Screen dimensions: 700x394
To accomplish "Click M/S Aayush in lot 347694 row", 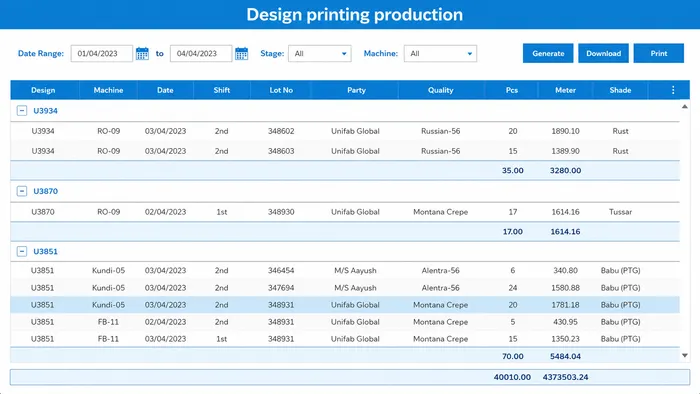I will click(x=355, y=288).
